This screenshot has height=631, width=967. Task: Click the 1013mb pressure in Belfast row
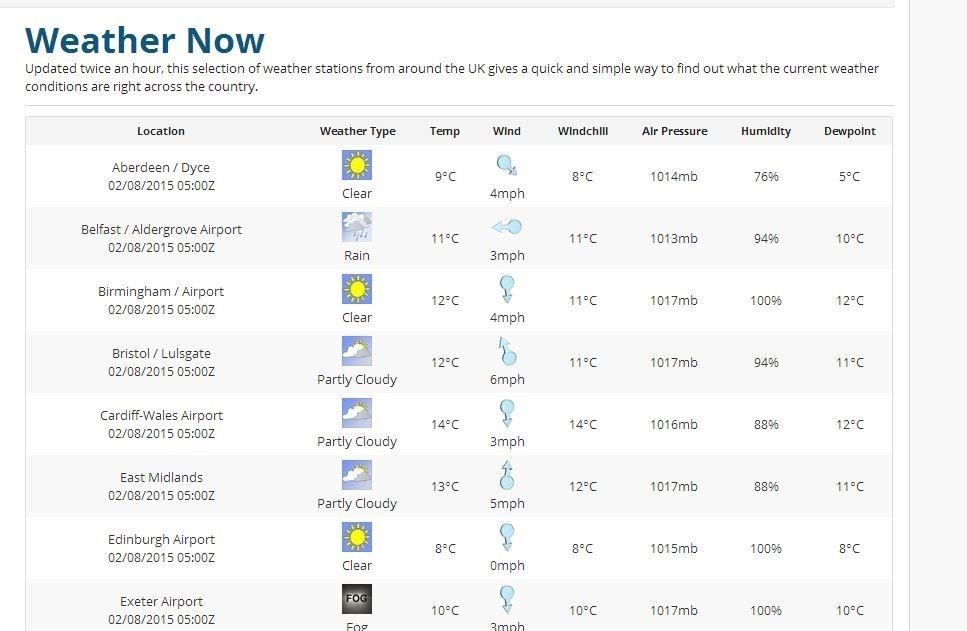(673, 239)
